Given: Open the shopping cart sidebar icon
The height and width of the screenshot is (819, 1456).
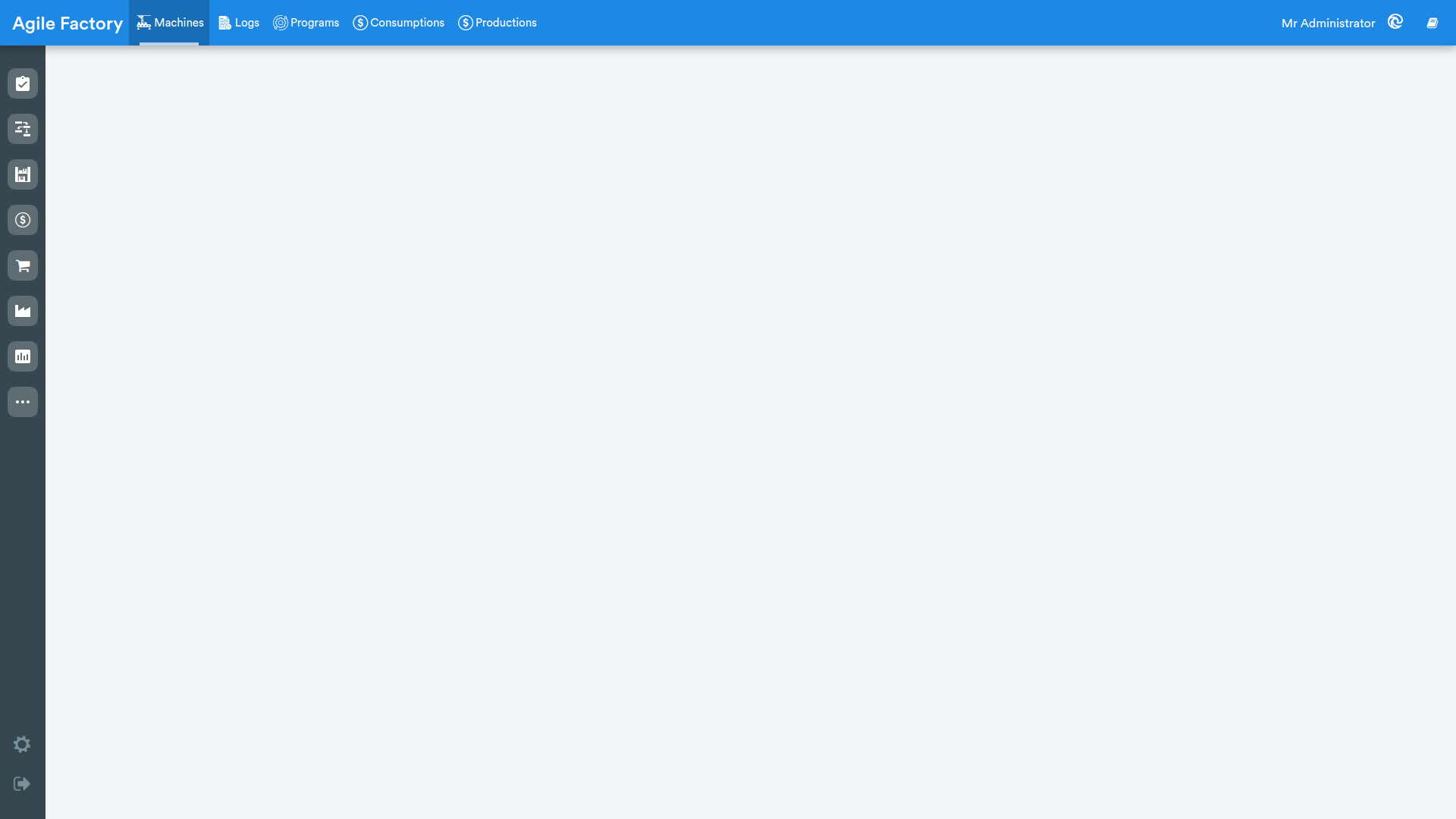Looking at the screenshot, I should pos(23,265).
